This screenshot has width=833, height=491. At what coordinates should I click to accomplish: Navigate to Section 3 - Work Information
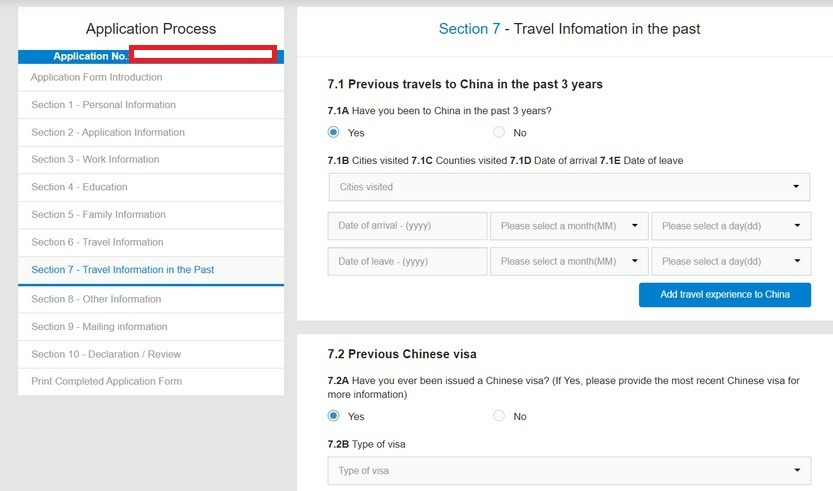pyautogui.click(x=95, y=160)
